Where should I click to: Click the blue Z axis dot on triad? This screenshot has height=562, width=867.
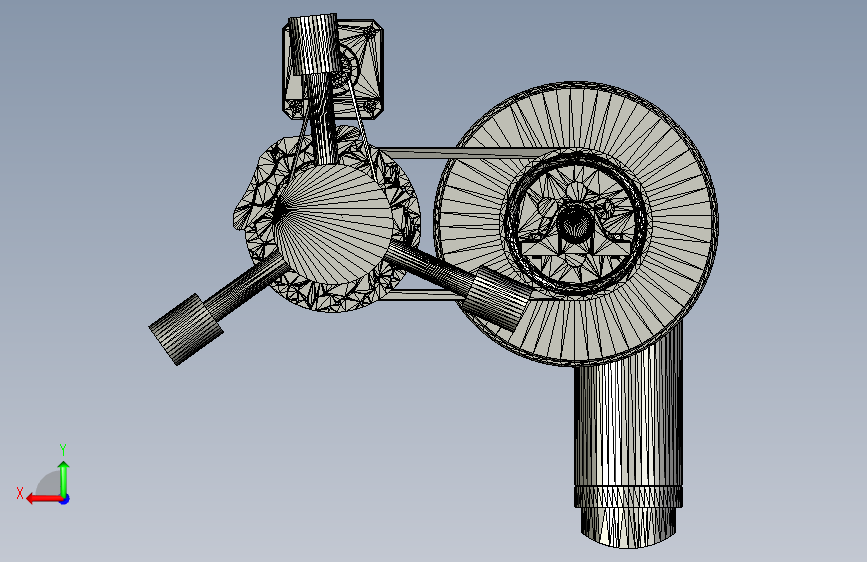pos(65,499)
